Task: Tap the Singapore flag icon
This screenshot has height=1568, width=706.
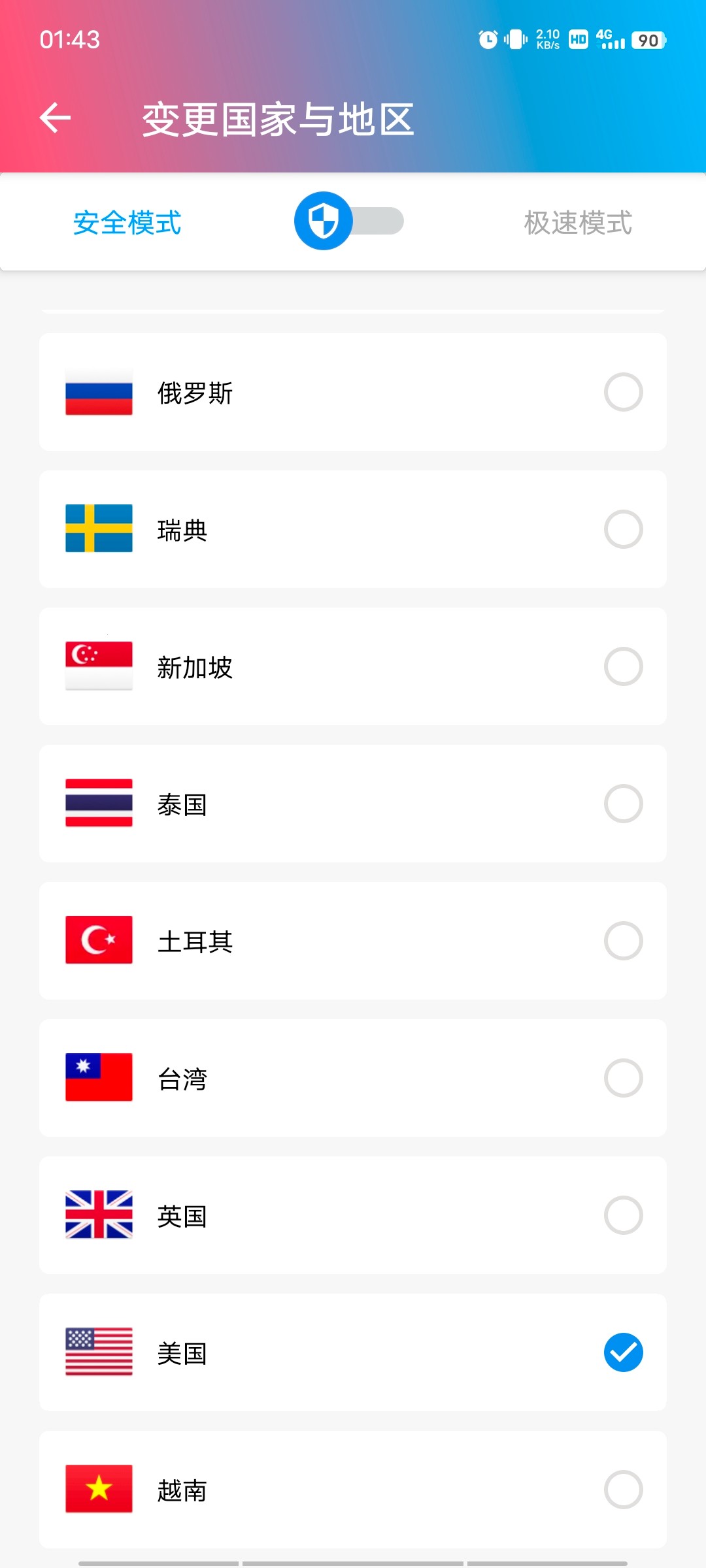Action: pyautogui.click(x=99, y=666)
